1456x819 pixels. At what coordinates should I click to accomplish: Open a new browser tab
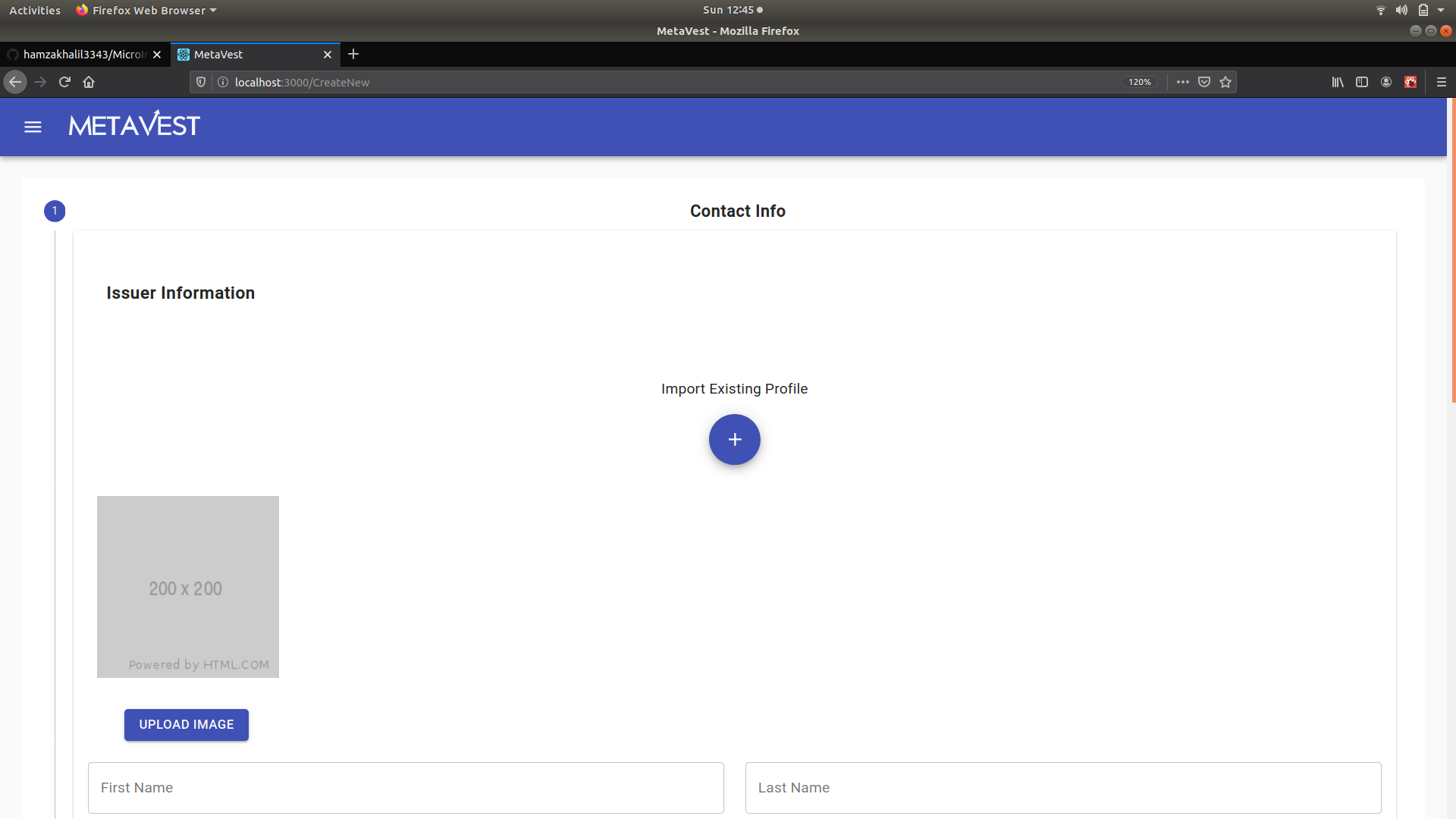pos(353,54)
